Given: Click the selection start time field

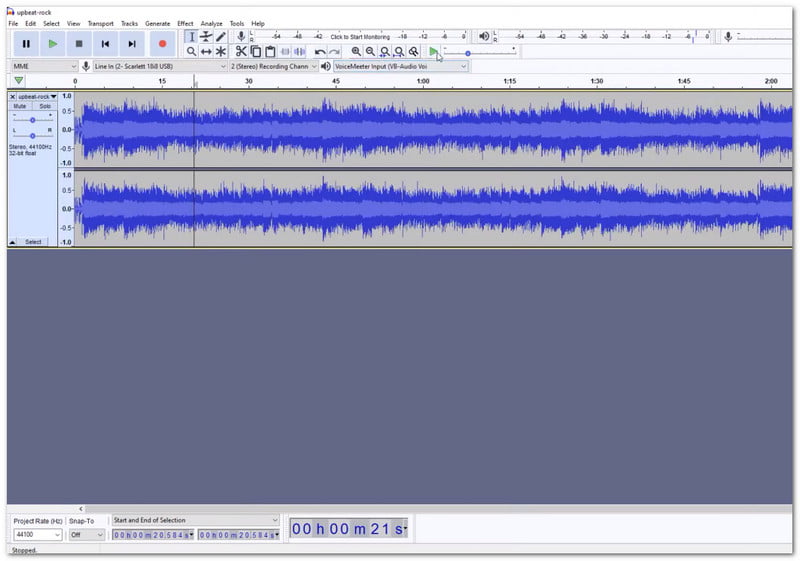Looking at the screenshot, I should pos(153,534).
